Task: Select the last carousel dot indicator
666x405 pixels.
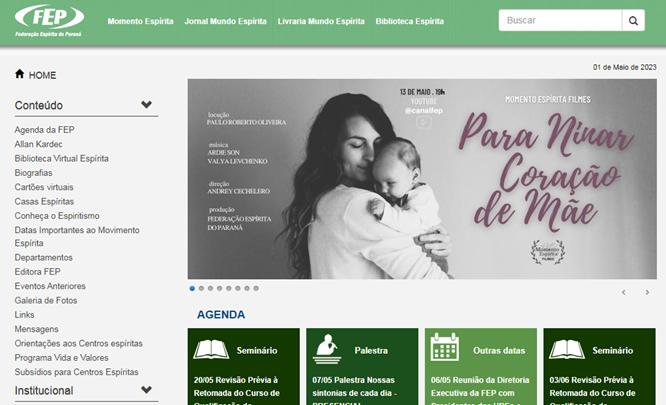Action: click(x=256, y=288)
